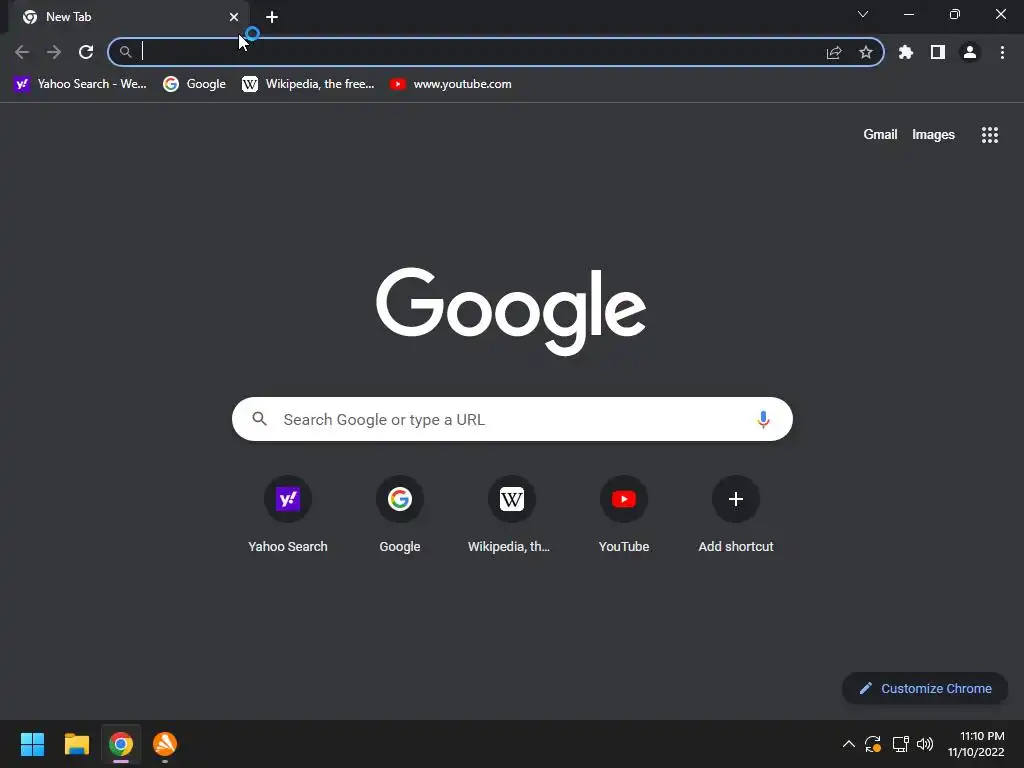The height and width of the screenshot is (768, 1024).
Task: Open Yahoo Search bookmark in bookmarks bar
Action: 80,84
